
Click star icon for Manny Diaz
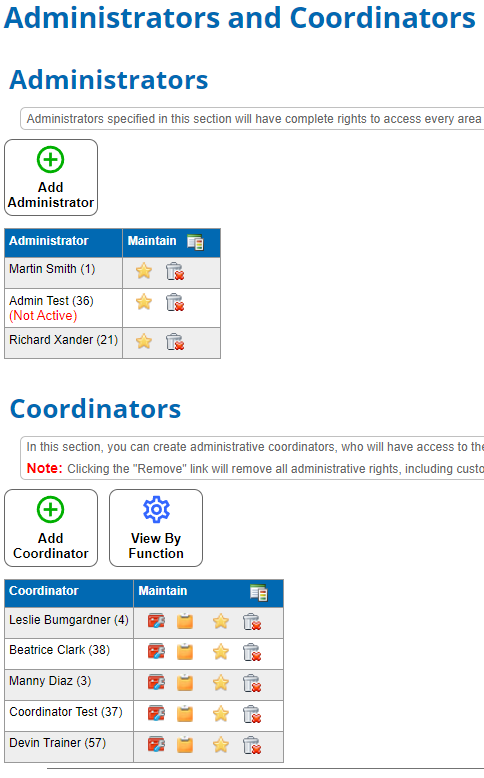pos(221,683)
